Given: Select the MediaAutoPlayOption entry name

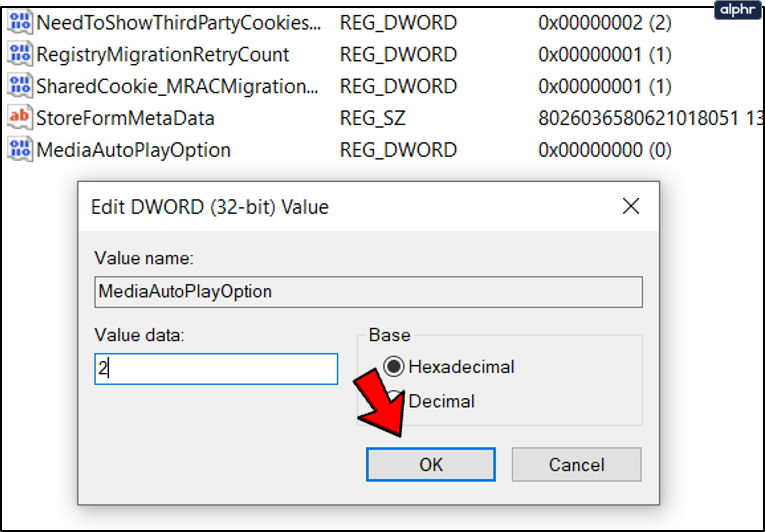Looking at the screenshot, I should click(x=133, y=150).
